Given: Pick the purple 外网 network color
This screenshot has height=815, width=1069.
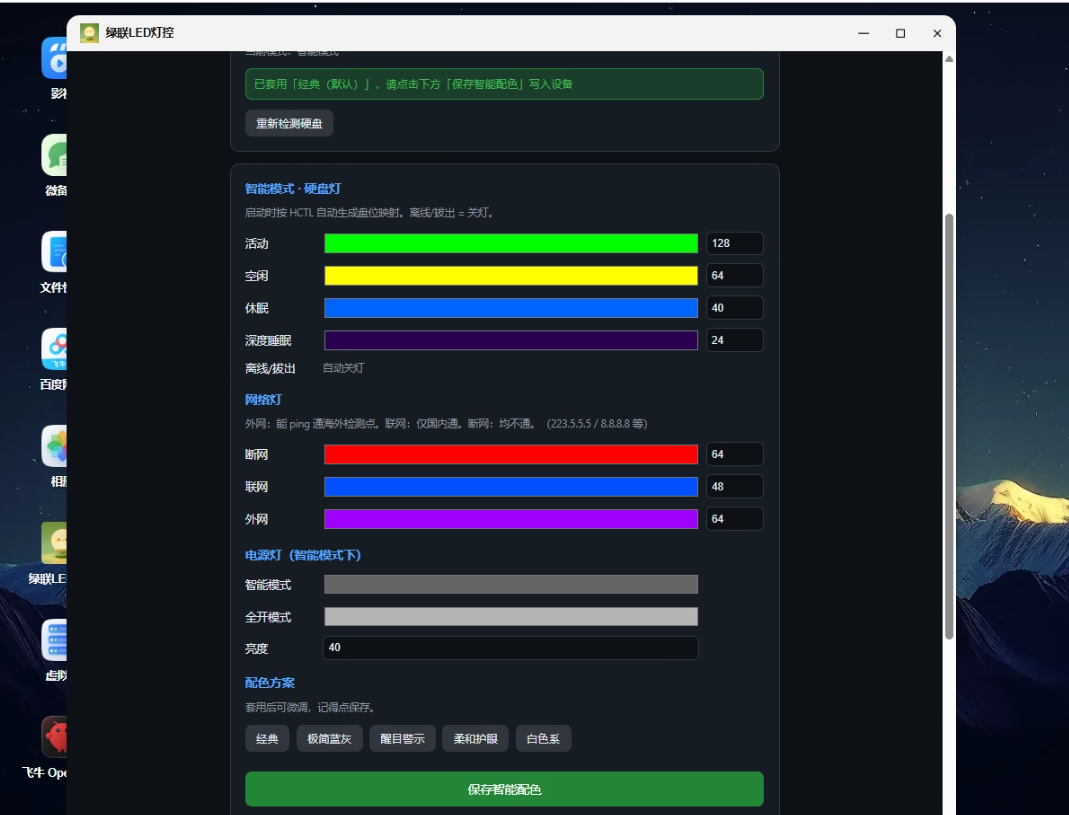Looking at the screenshot, I should tap(511, 519).
